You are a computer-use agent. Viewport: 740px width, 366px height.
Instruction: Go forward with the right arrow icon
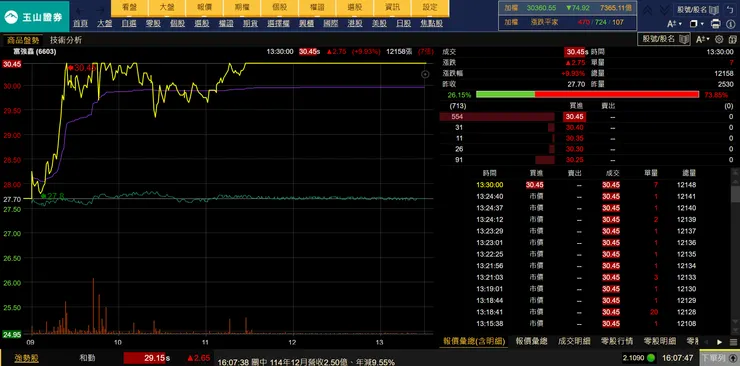tap(100, 11)
